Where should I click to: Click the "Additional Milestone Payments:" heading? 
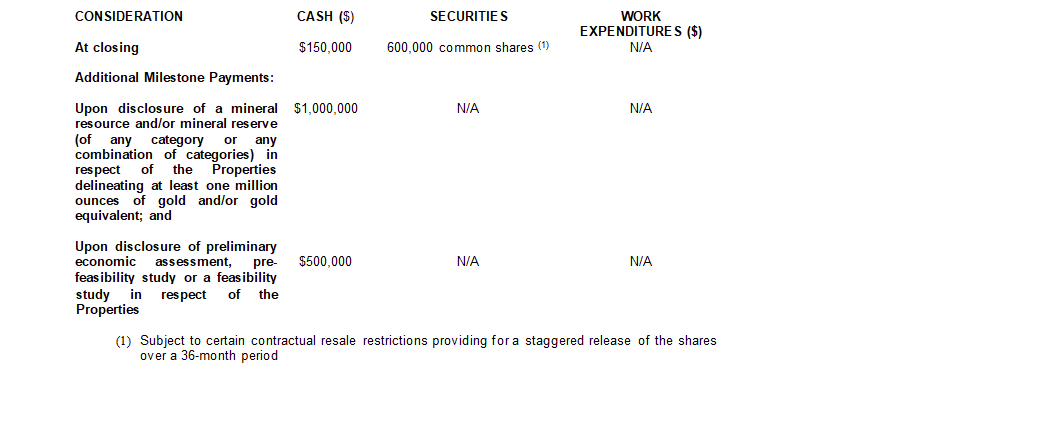(175, 78)
